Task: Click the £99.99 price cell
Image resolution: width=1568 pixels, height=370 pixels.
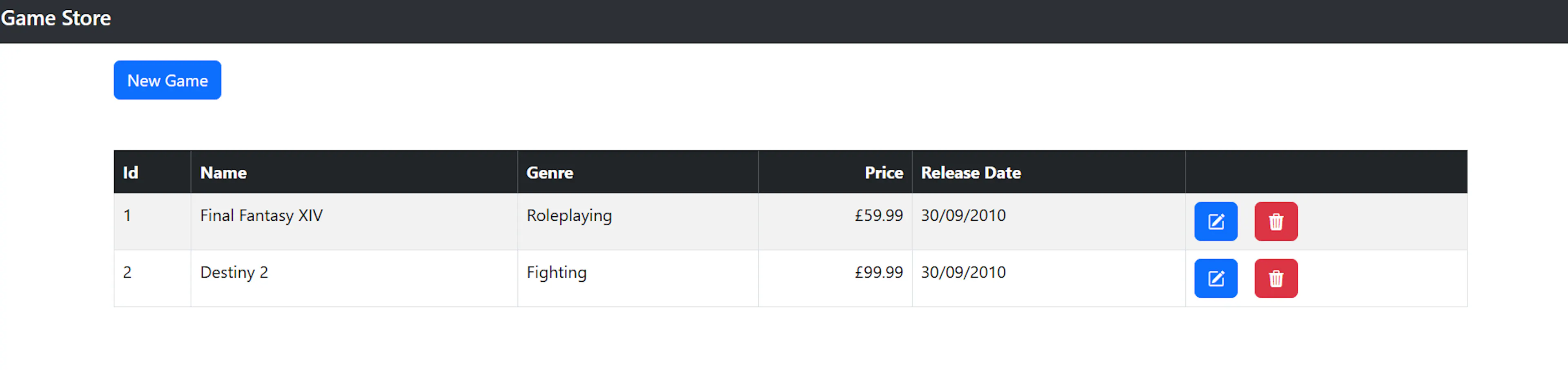Action: click(x=878, y=272)
